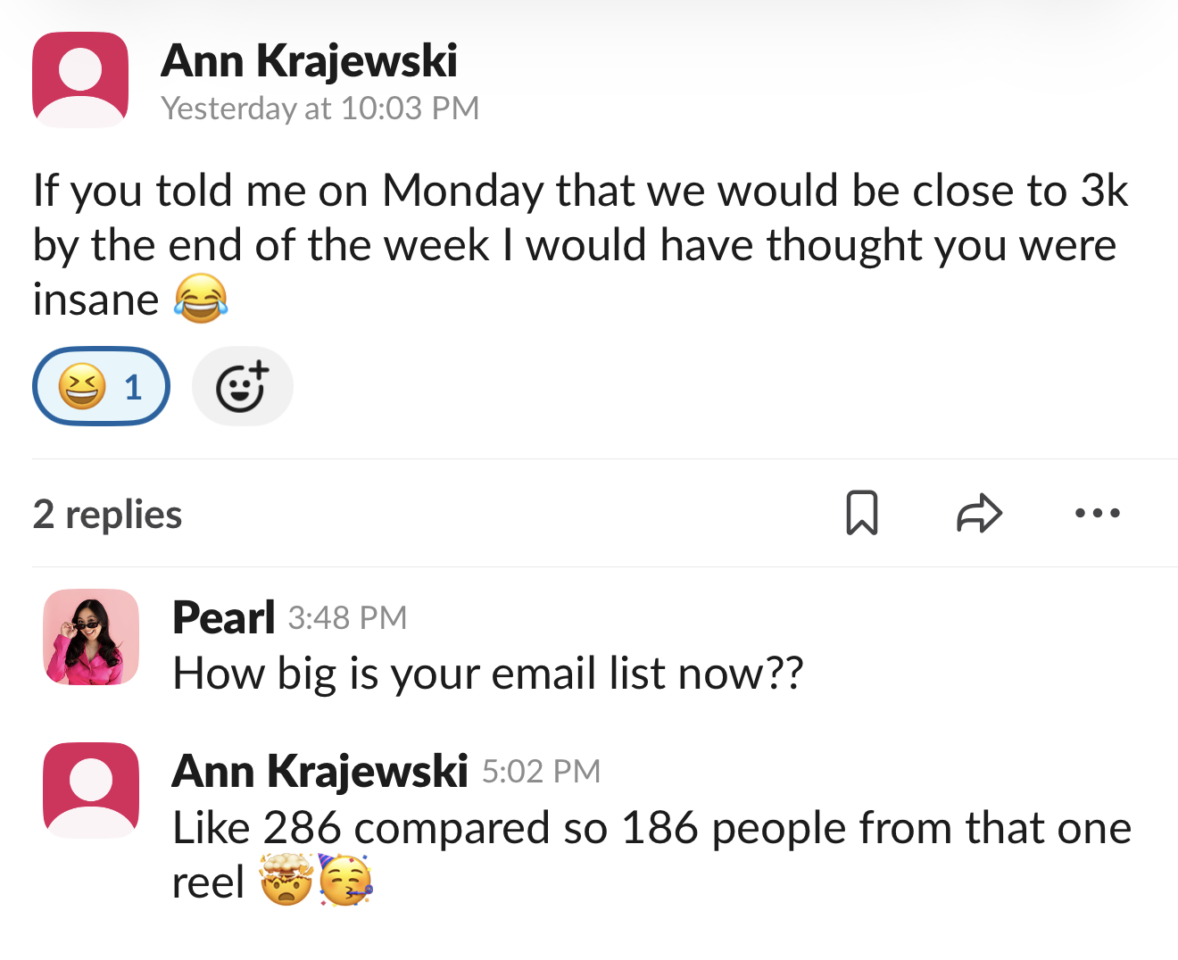1178x960 pixels.
Task: Click Ann Krajewski's avatar on the original message
Action: point(80,79)
